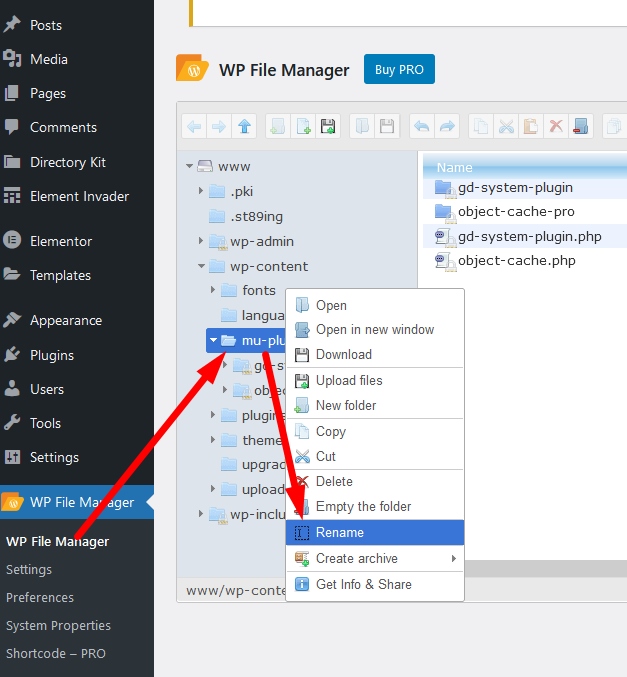Click the Back arrow toolbar icon
Screen dimensions: 627x677
pyautogui.click(x=194, y=127)
